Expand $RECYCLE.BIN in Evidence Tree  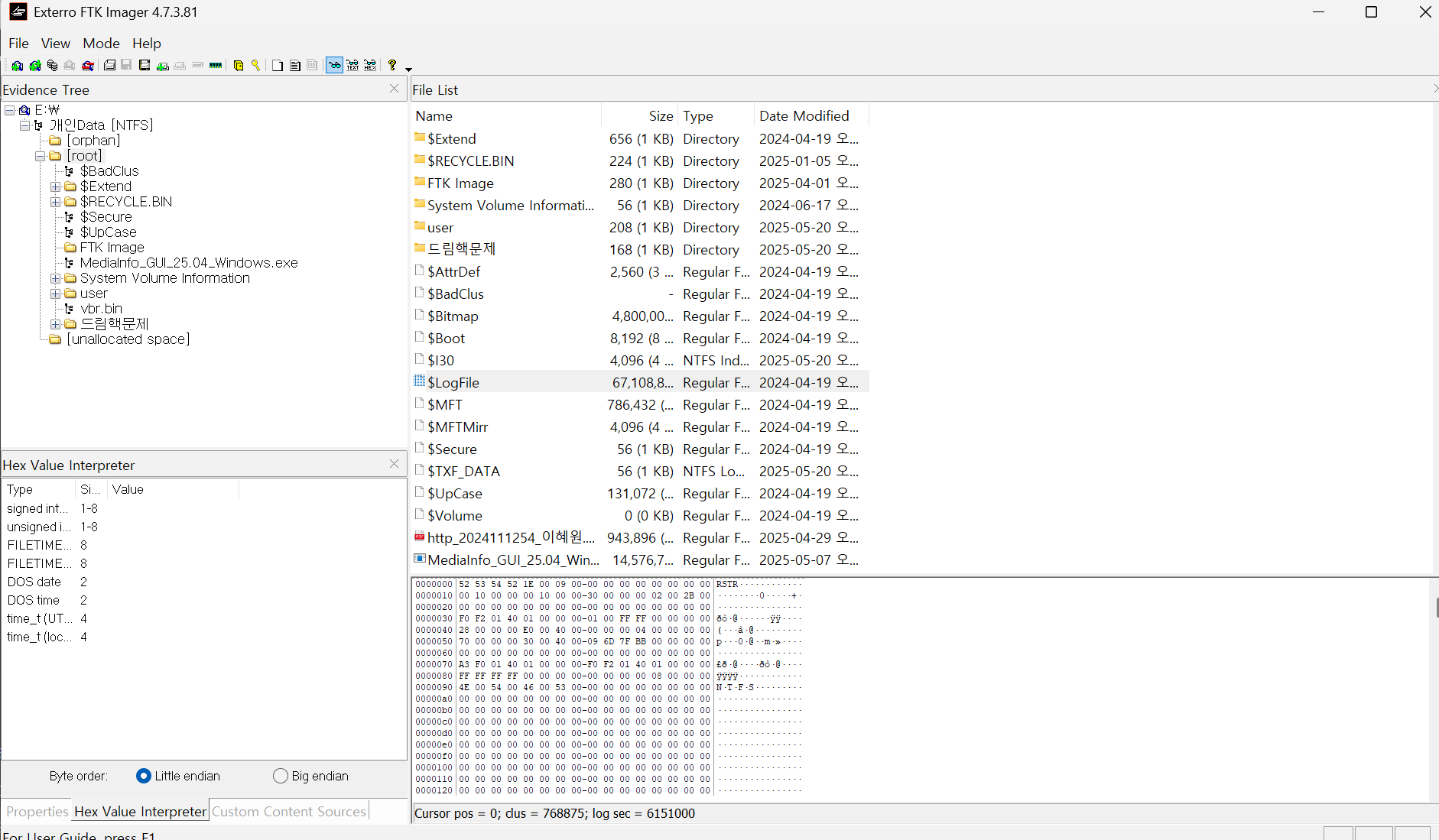(x=55, y=202)
